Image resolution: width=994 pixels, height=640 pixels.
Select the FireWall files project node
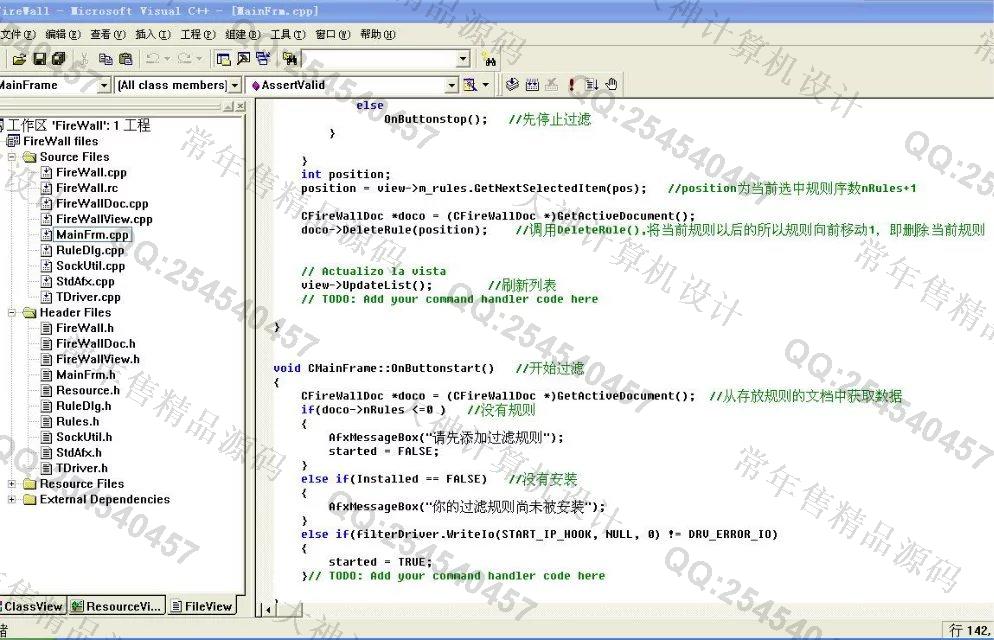tap(61, 141)
